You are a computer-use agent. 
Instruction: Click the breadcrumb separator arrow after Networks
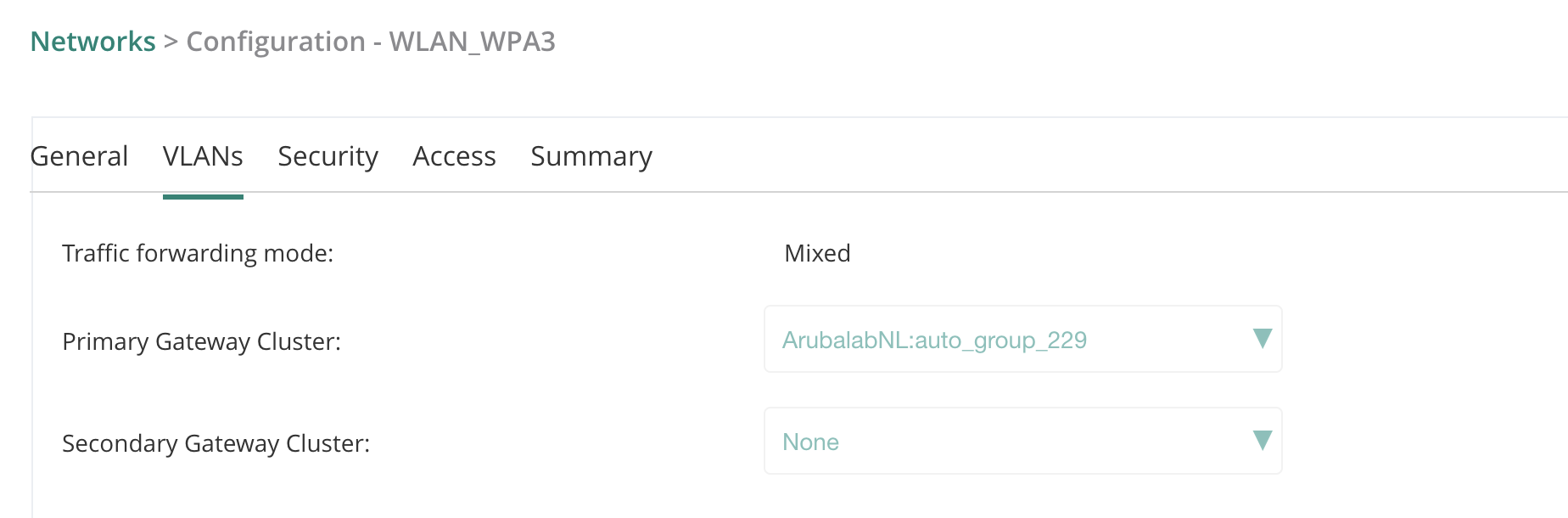pos(171,42)
